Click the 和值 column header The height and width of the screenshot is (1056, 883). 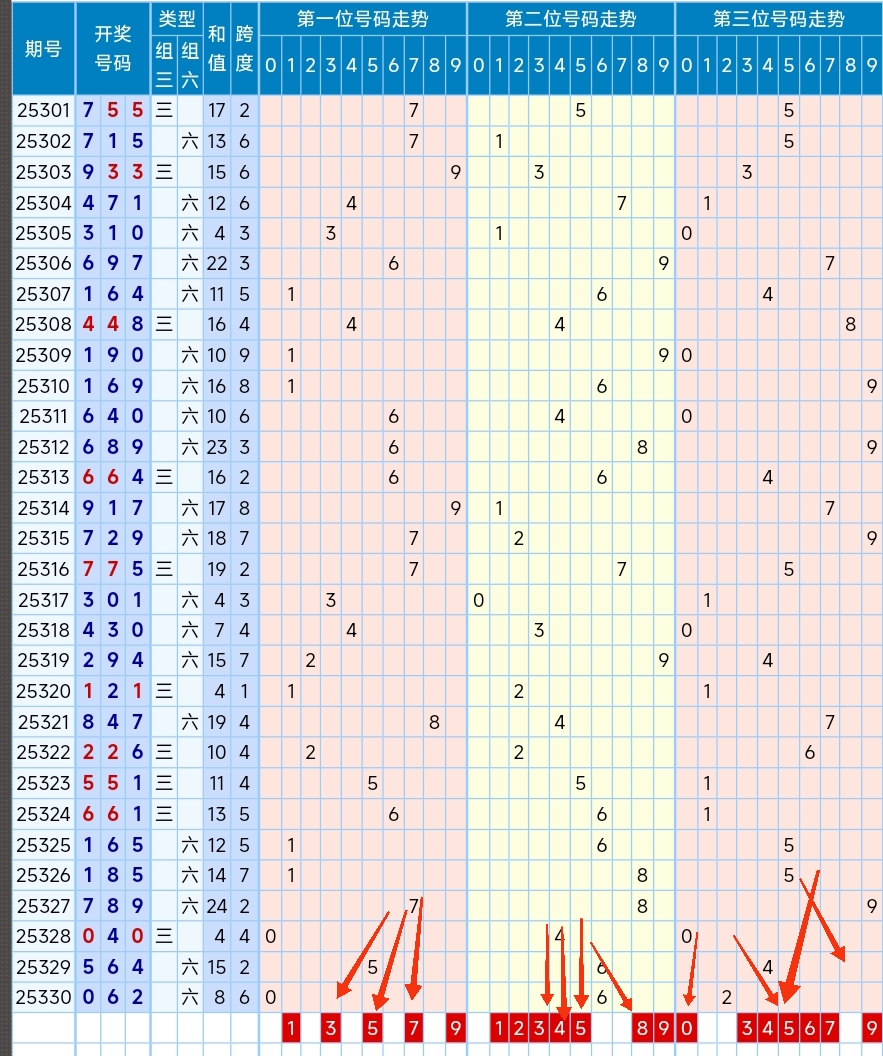click(217, 48)
